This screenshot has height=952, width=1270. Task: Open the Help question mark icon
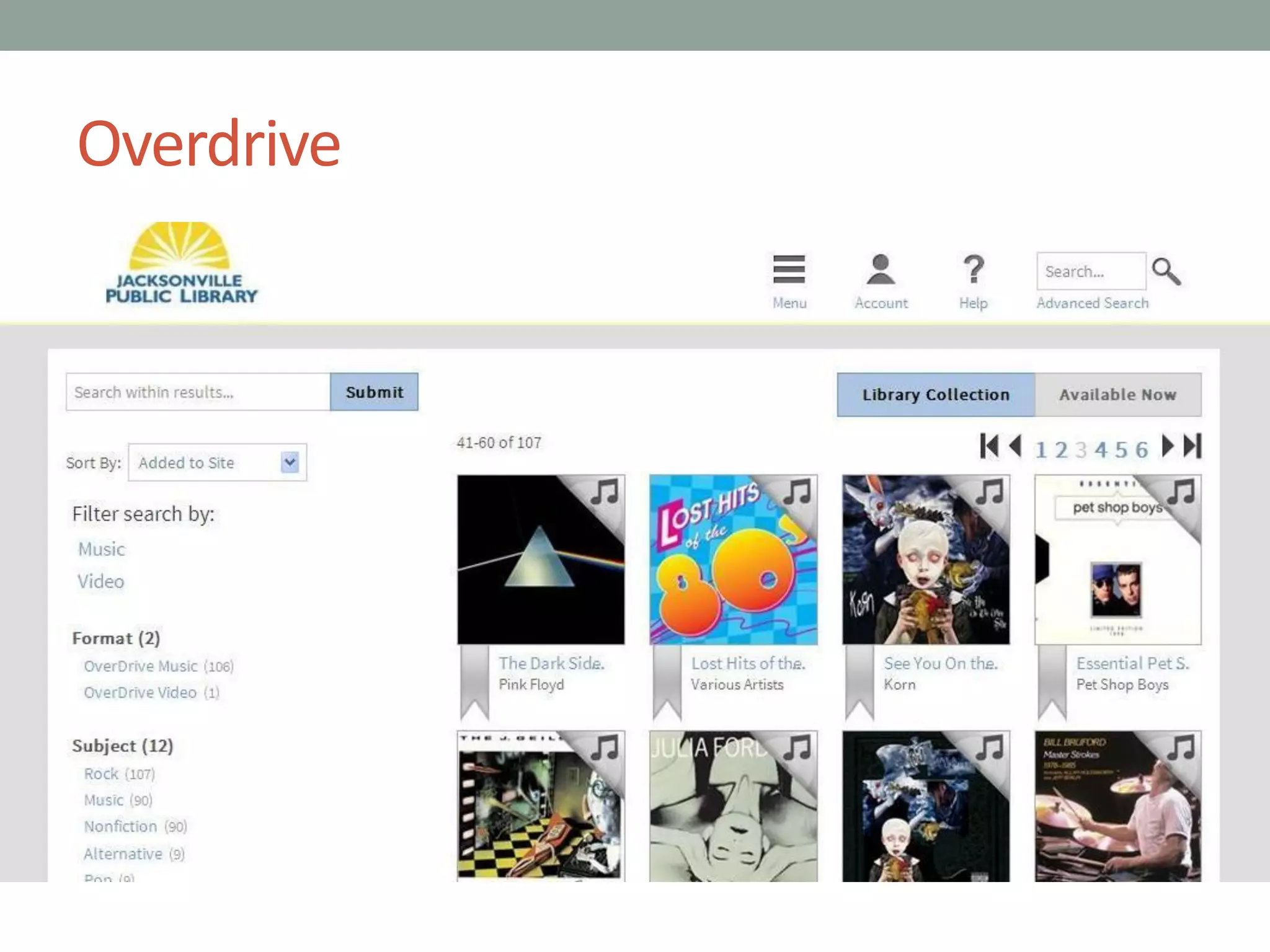pos(974,270)
